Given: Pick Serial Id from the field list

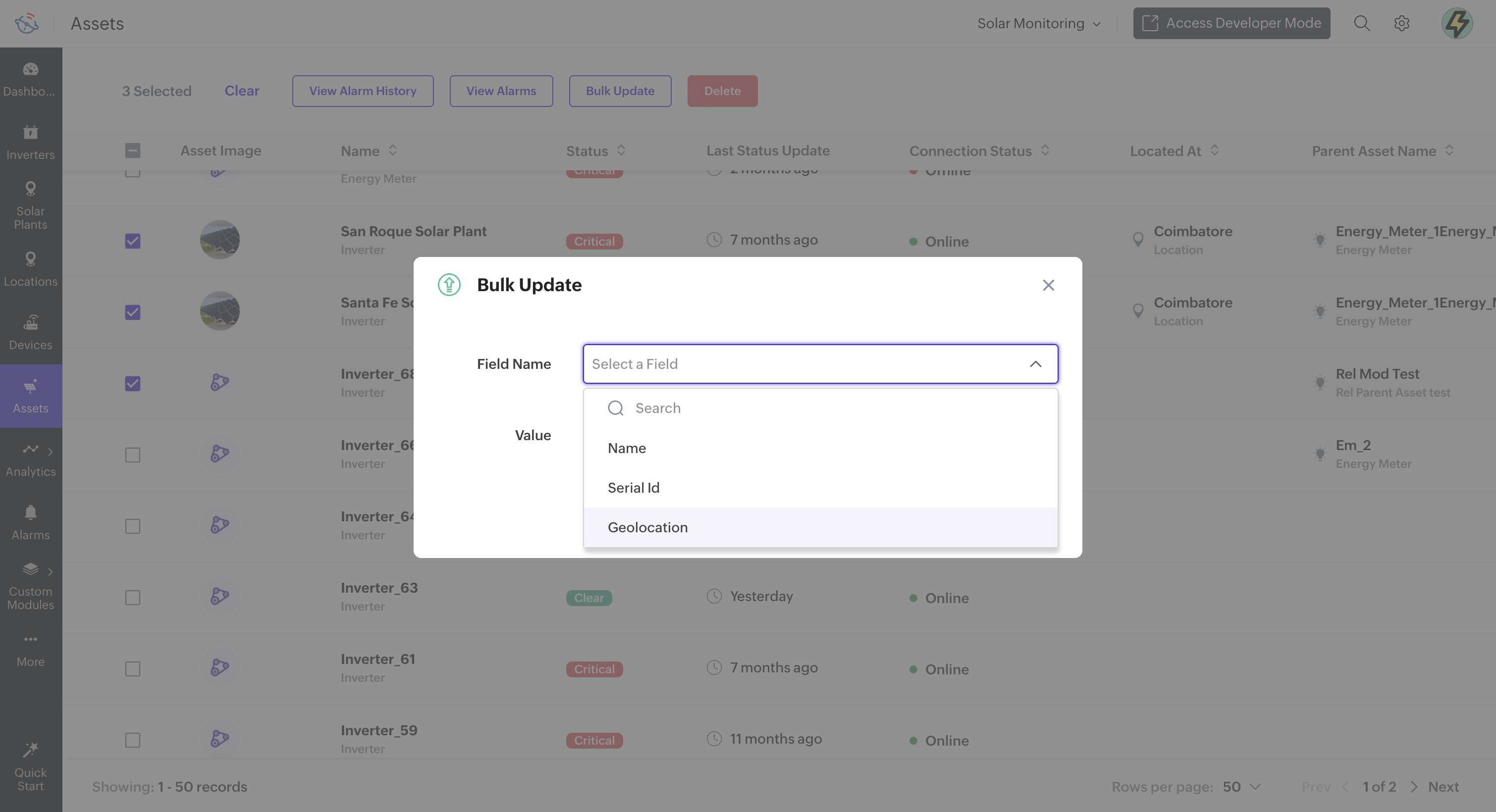Looking at the screenshot, I should [633, 488].
